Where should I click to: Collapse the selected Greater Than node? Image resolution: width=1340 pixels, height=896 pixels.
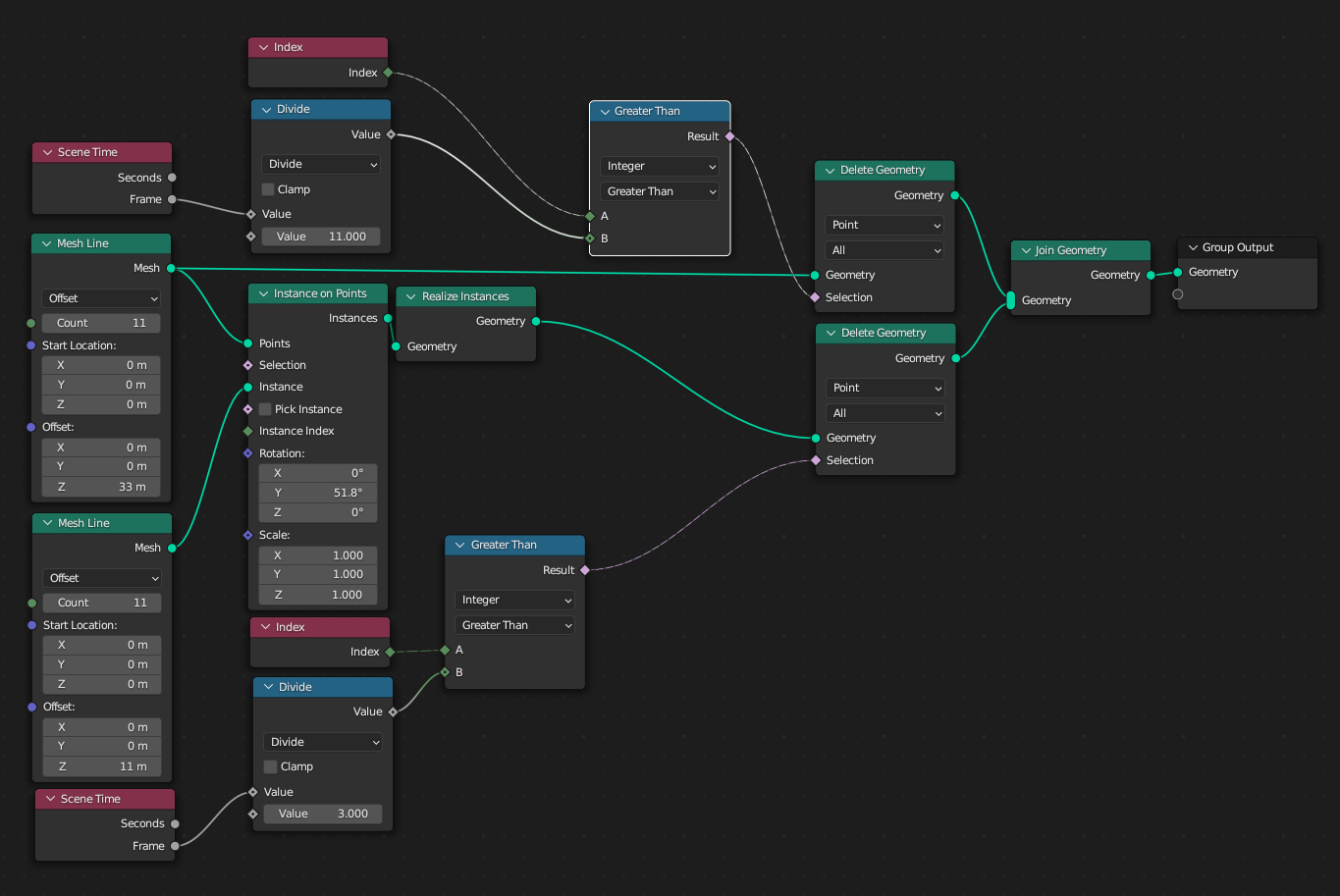(x=604, y=112)
